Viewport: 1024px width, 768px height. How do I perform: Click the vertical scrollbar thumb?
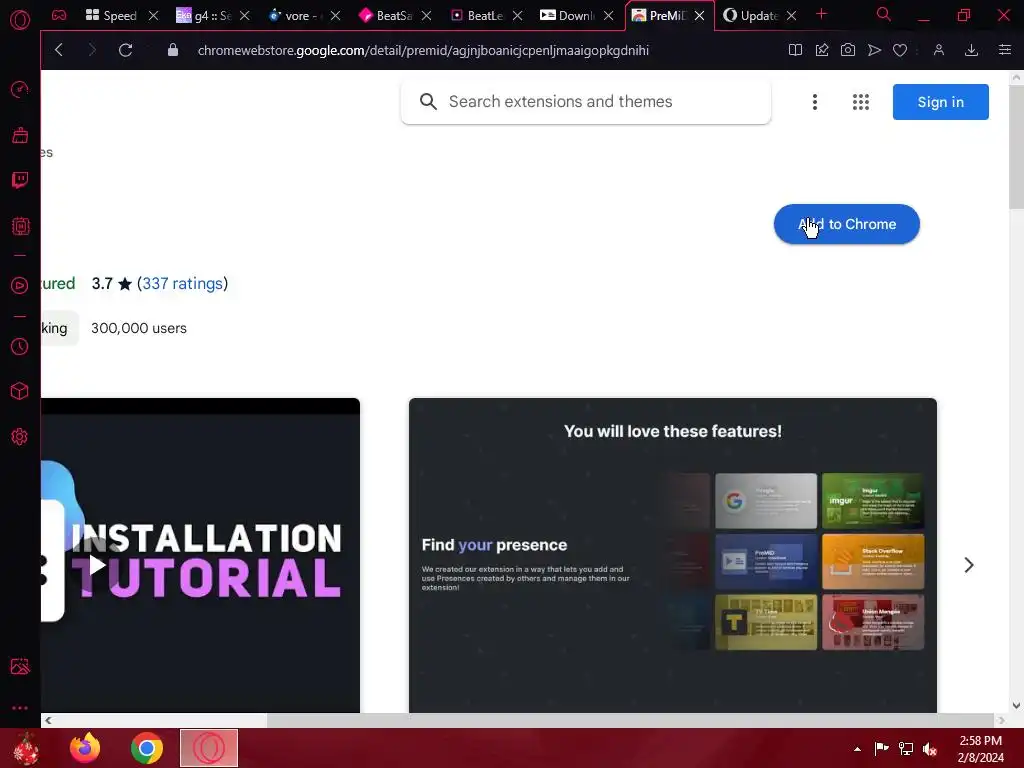coord(1016,147)
